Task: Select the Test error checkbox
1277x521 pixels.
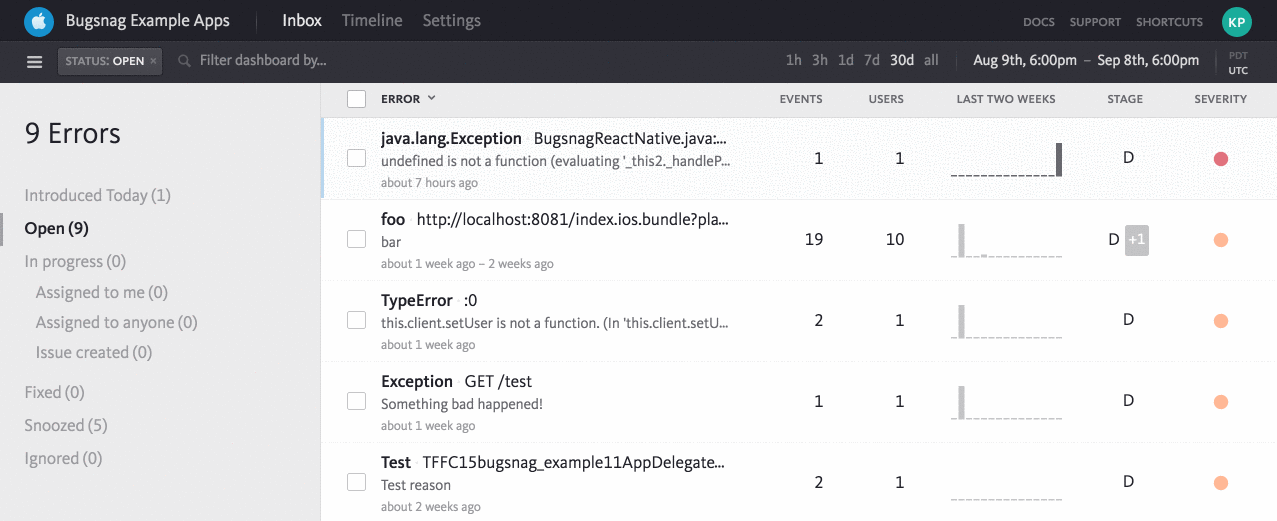Action: point(356,482)
